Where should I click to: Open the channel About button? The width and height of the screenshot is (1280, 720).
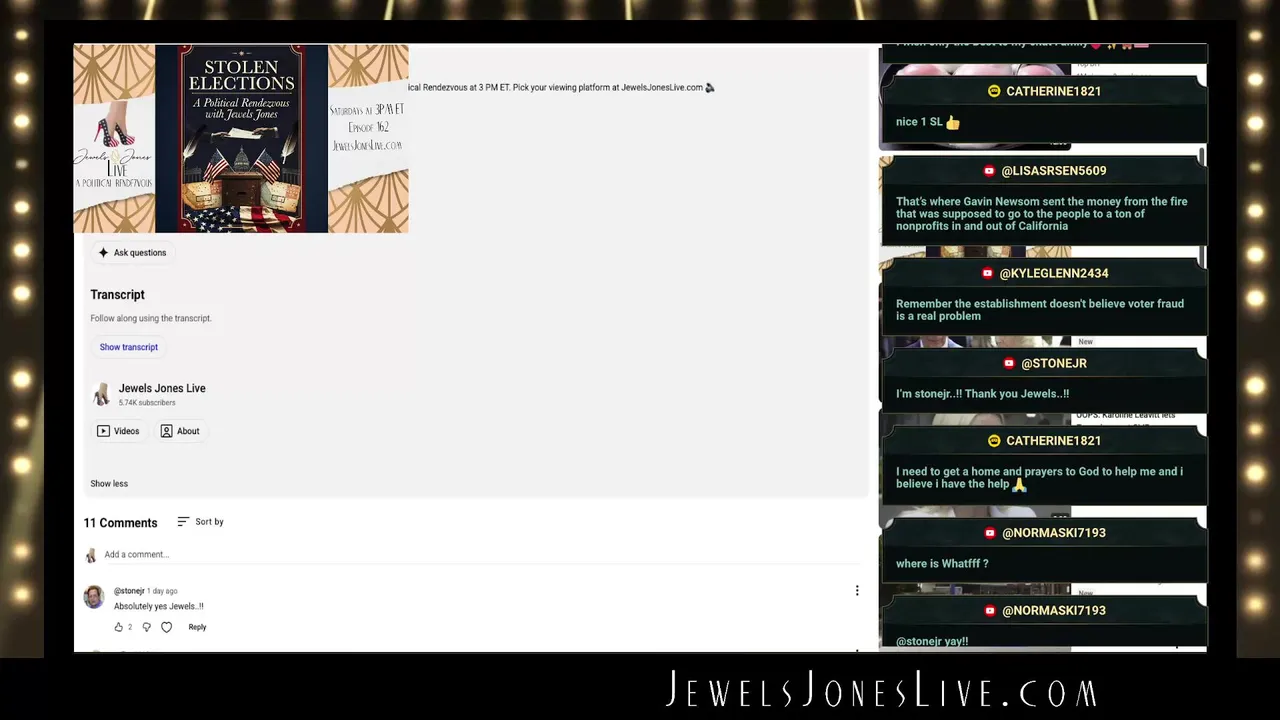(180, 431)
